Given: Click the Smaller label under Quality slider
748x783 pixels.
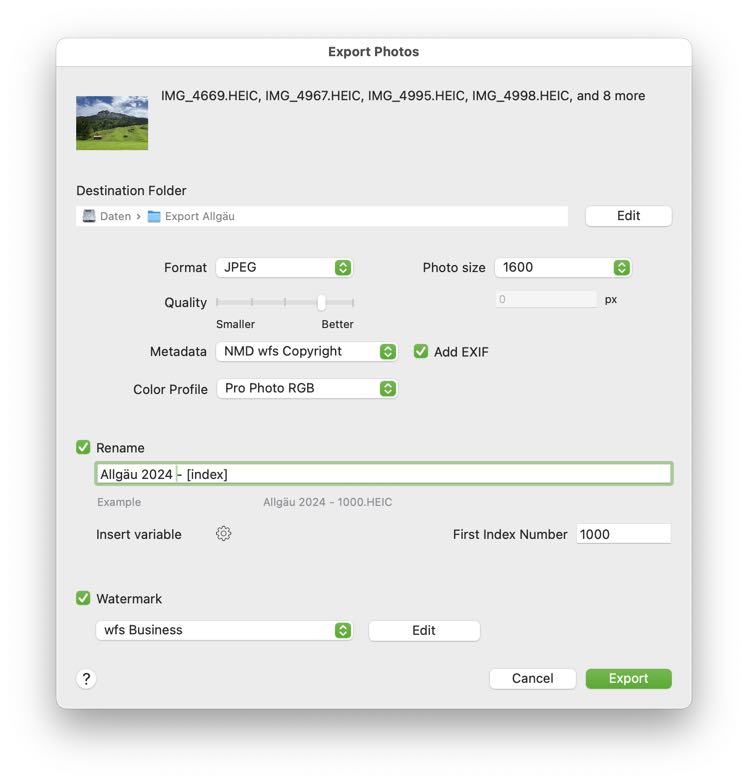Looking at the screenshot, I should coord(235,324).
